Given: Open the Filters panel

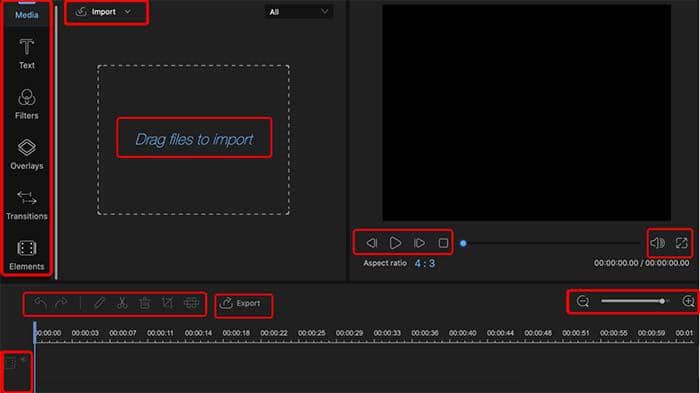Looking at the screenshot, I should (x=27, y=104).
